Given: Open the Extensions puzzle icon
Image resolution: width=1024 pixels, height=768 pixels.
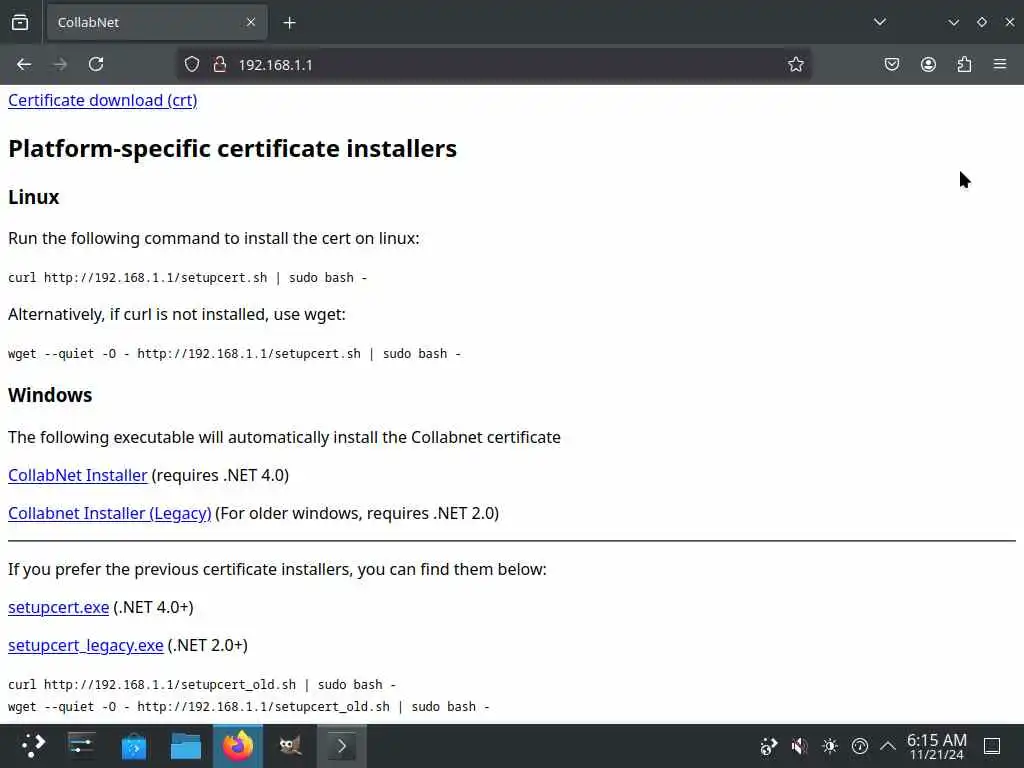Looking at the screenshot, I should [x=964, y=64].
